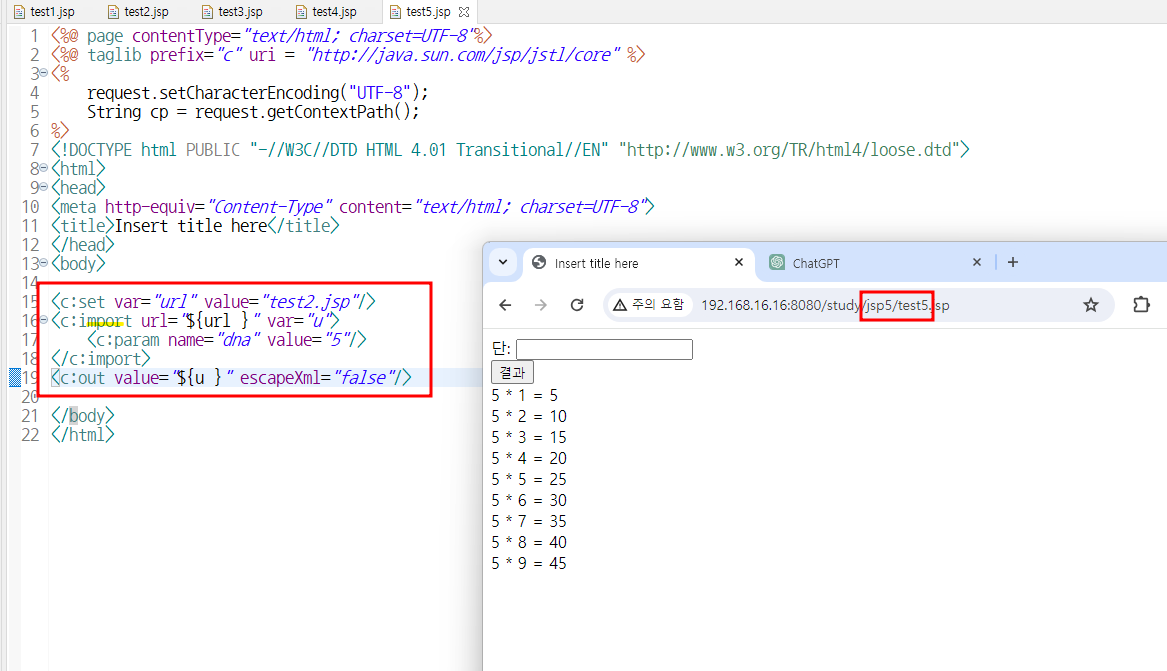Screen dimensions: 1167x671
Task: Switch to the test2.jsp editor tab
Action: click(x=138, y=12)
